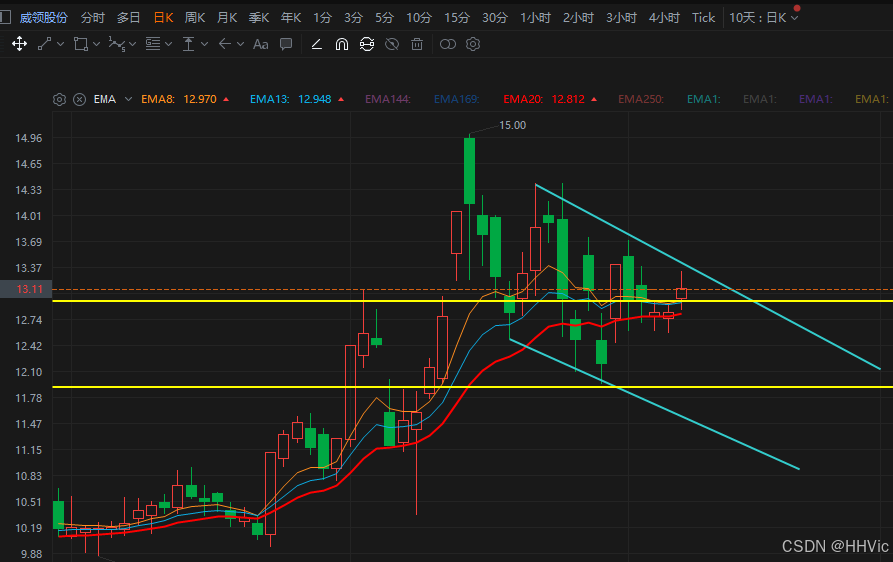Image resolution: width=893 pixels, height=562 pixels.
Task: Select the crosshair move tool
Action: 19,44
